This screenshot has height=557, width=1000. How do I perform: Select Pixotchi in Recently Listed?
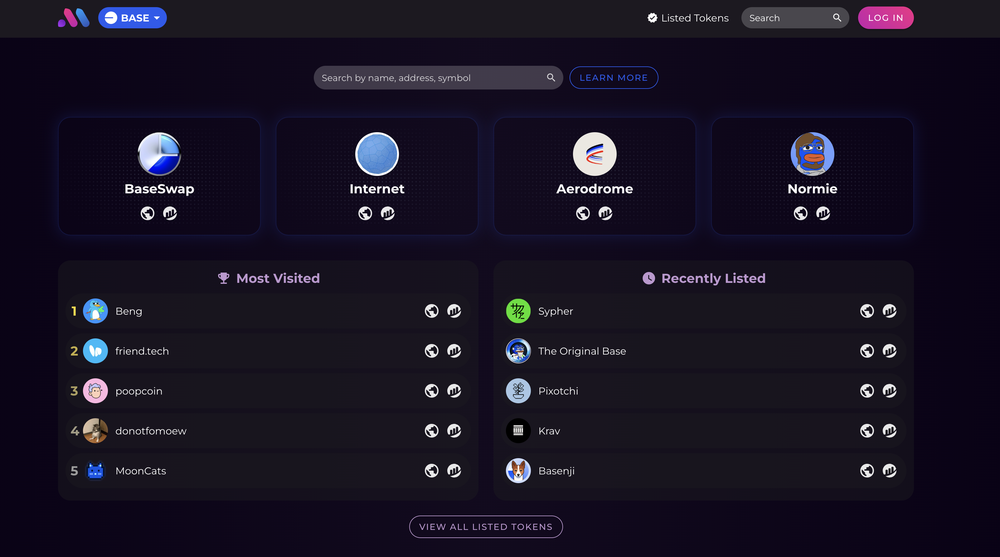[x=703, y=391]
